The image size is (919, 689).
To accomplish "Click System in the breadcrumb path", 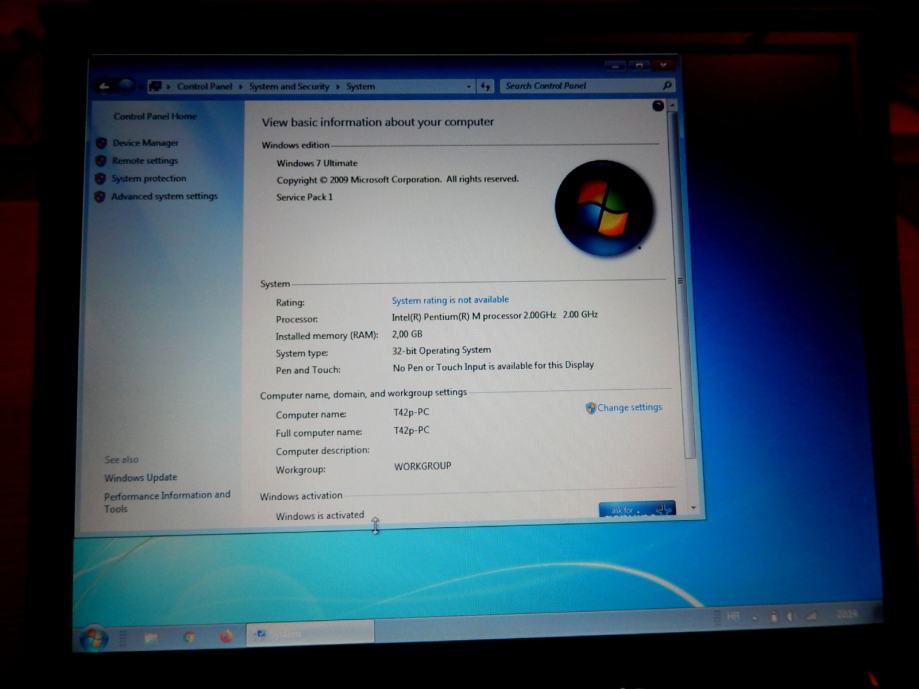I will (360, 86).
